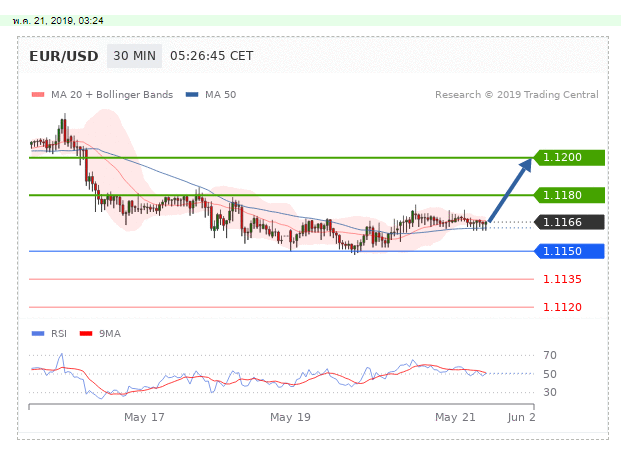Screen dimensions: 621x450
Task: Click the MA 50 blue legend swatch
Action: (192, 95)
